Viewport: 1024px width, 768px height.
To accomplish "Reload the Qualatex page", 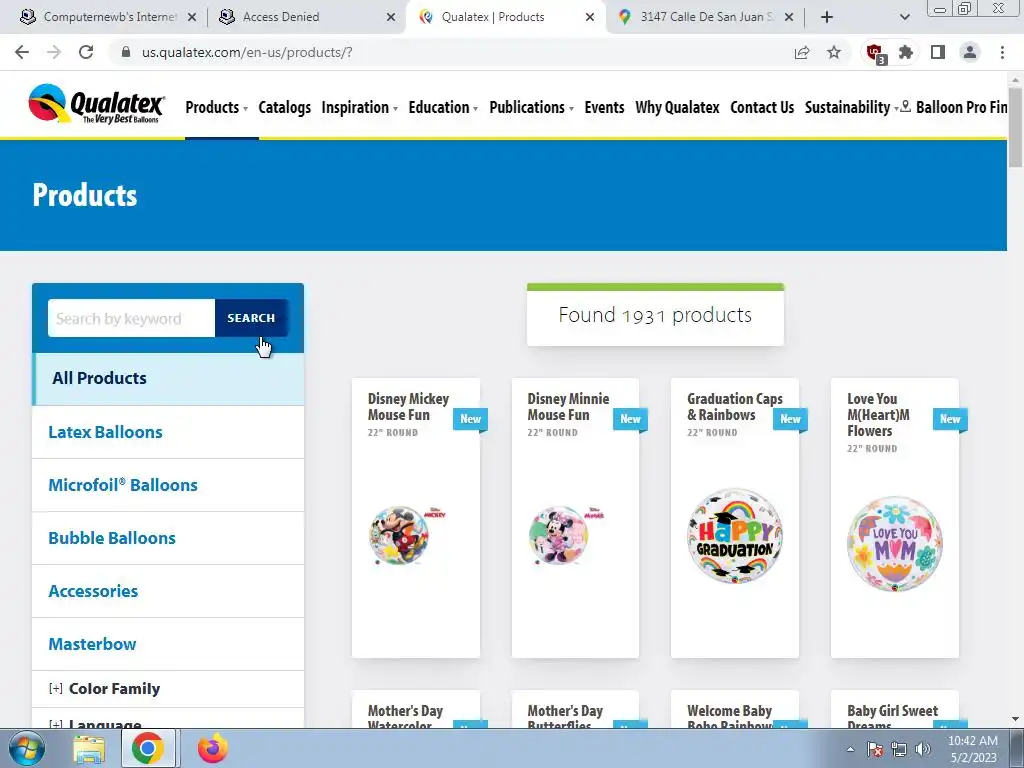I will pyautogui.click(x=86, y=52).
